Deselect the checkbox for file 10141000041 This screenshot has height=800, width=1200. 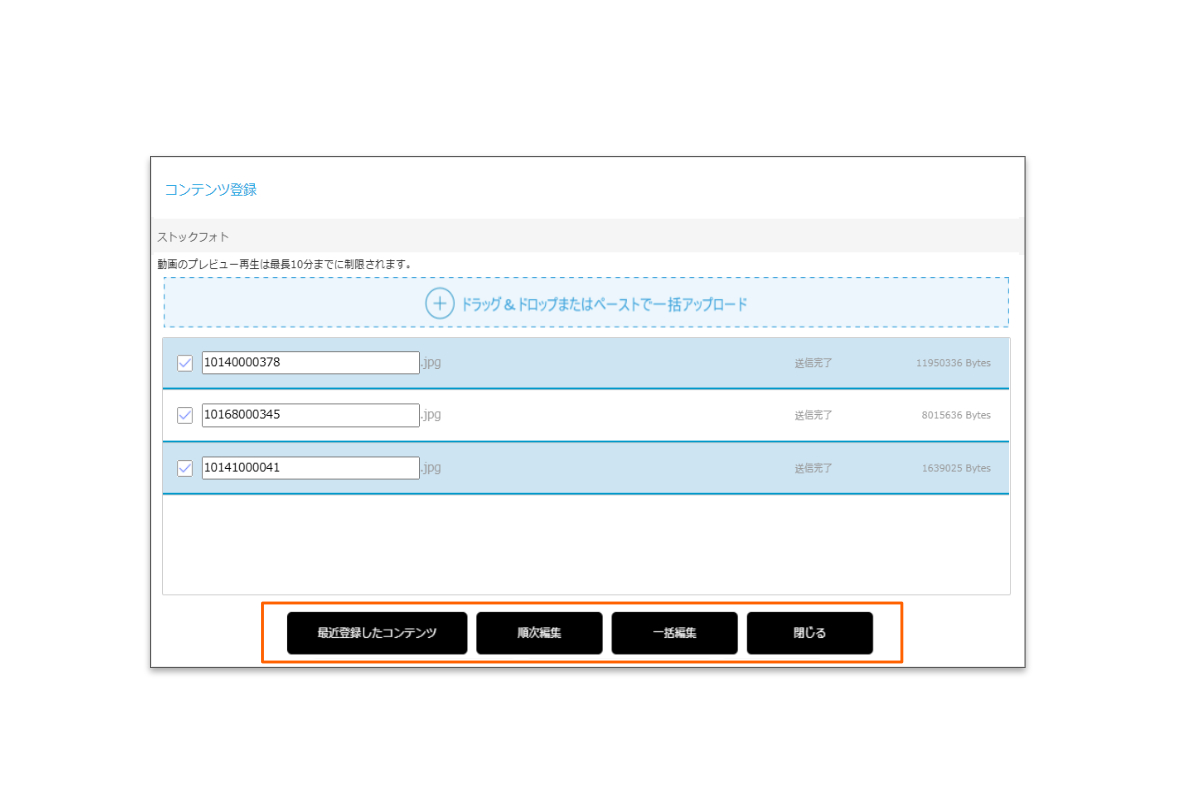pyautogui.click(x=185, y=468)
